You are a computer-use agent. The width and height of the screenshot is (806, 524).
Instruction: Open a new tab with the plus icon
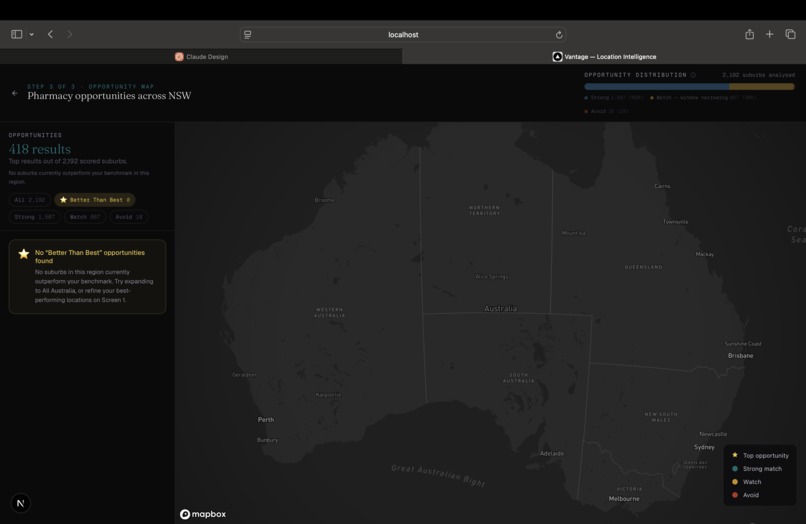point(770,34)
